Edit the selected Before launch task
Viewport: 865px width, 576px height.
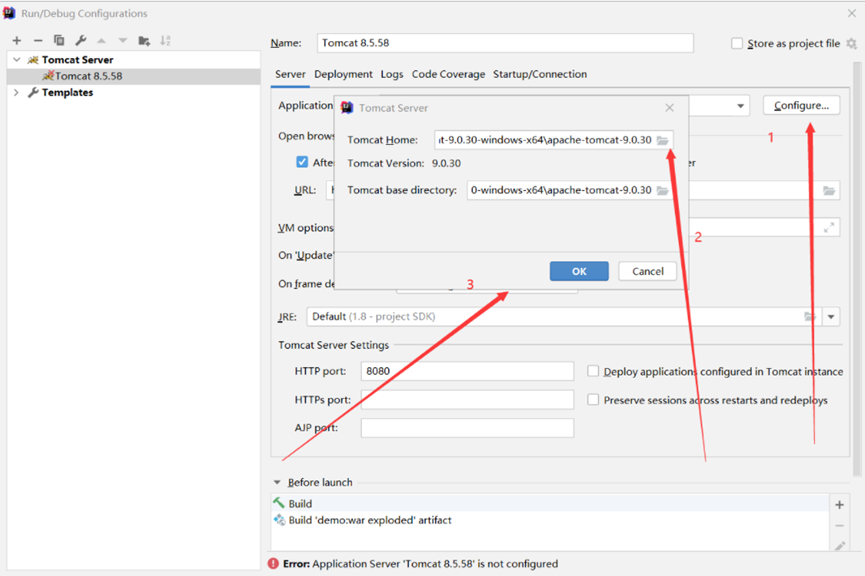tap(839, 546)
